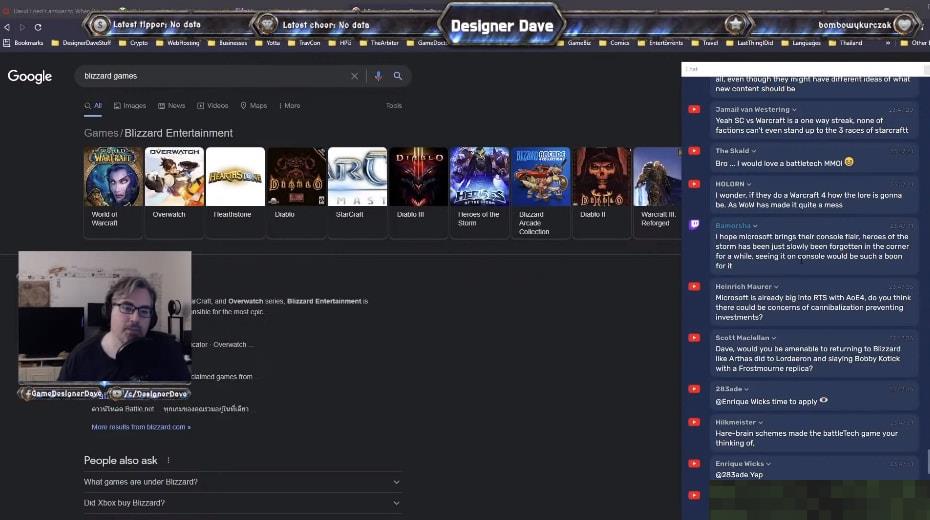The image size is (930, 520).
Task: Click the Latest cheer badge icon
Action: coord(267,25)
